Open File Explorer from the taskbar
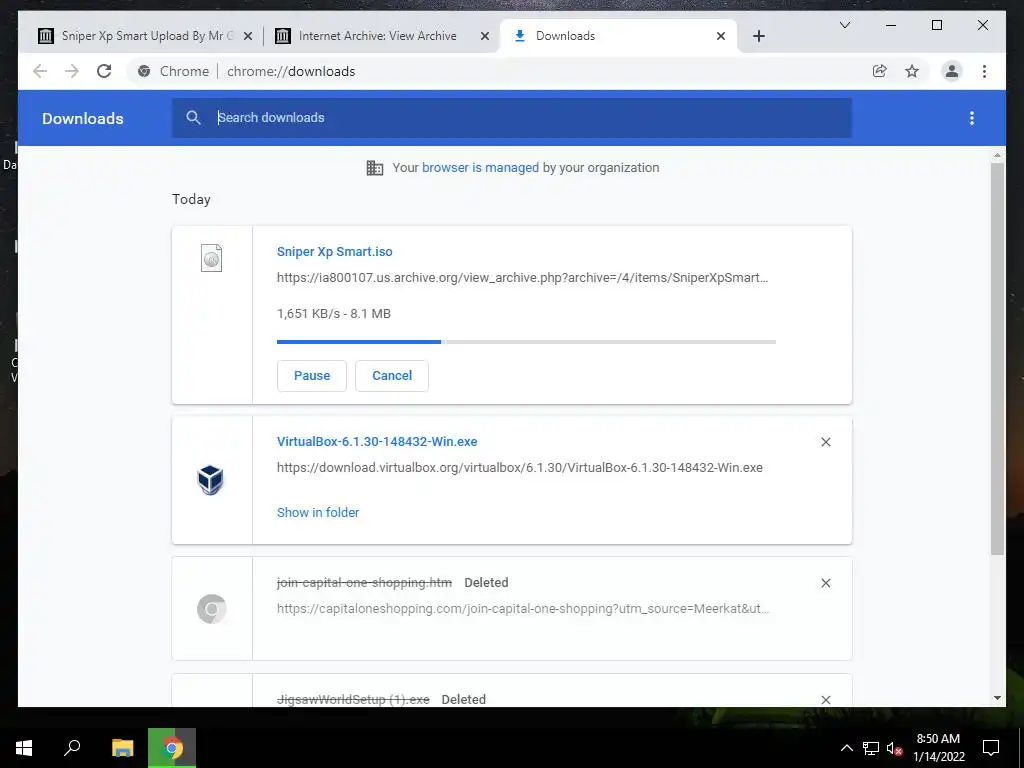Screen dimensions: 1024x768 [122, 748]
